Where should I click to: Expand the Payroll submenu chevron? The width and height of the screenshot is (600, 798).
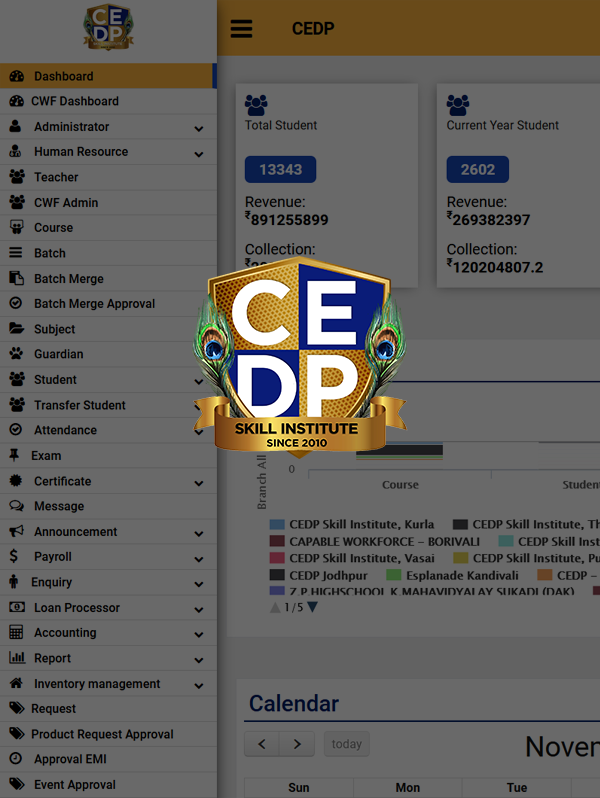[x=199, y=559]
